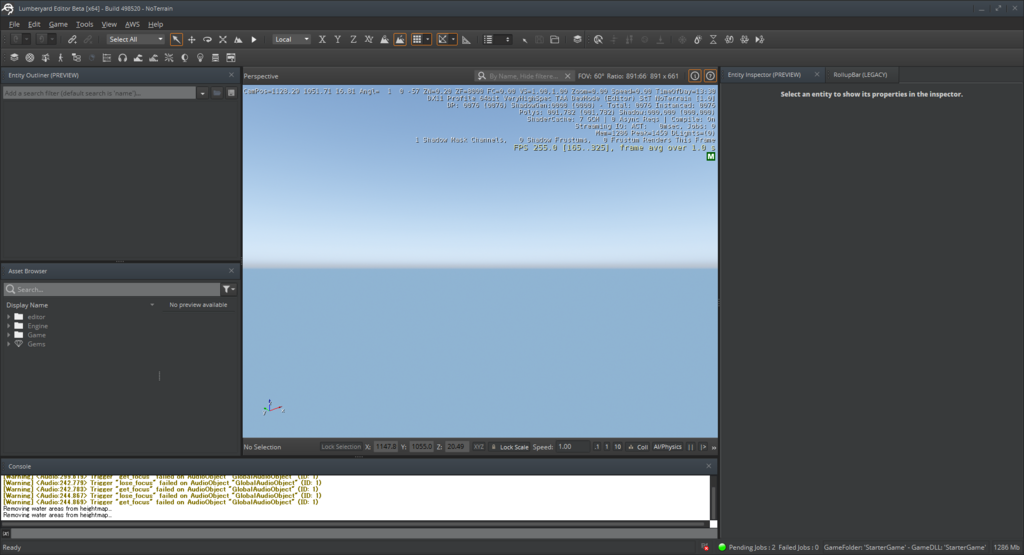Expand the Gems folder in Asset Browser
This screenshot has width=1024, height=555.
point(9,344)
